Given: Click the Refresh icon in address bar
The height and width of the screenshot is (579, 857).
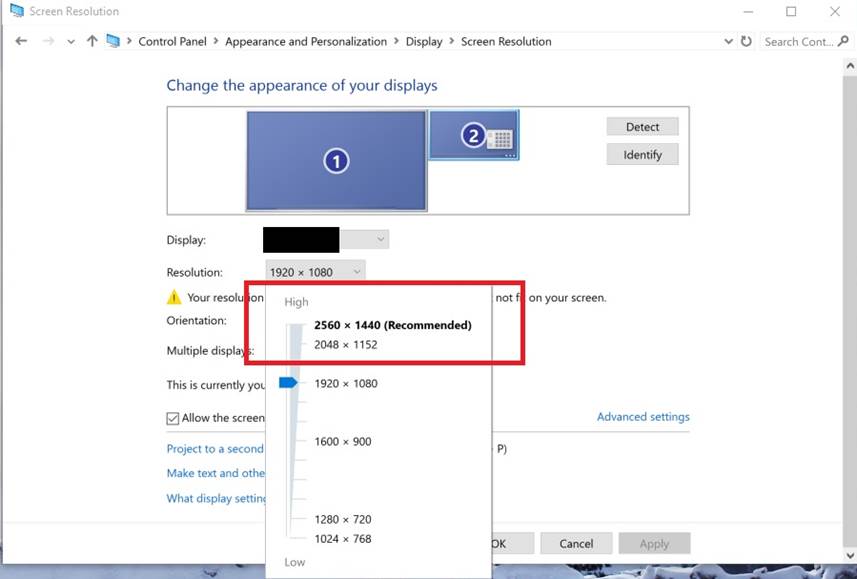Looking at the screenshot, I should click(x=746, y=41).
